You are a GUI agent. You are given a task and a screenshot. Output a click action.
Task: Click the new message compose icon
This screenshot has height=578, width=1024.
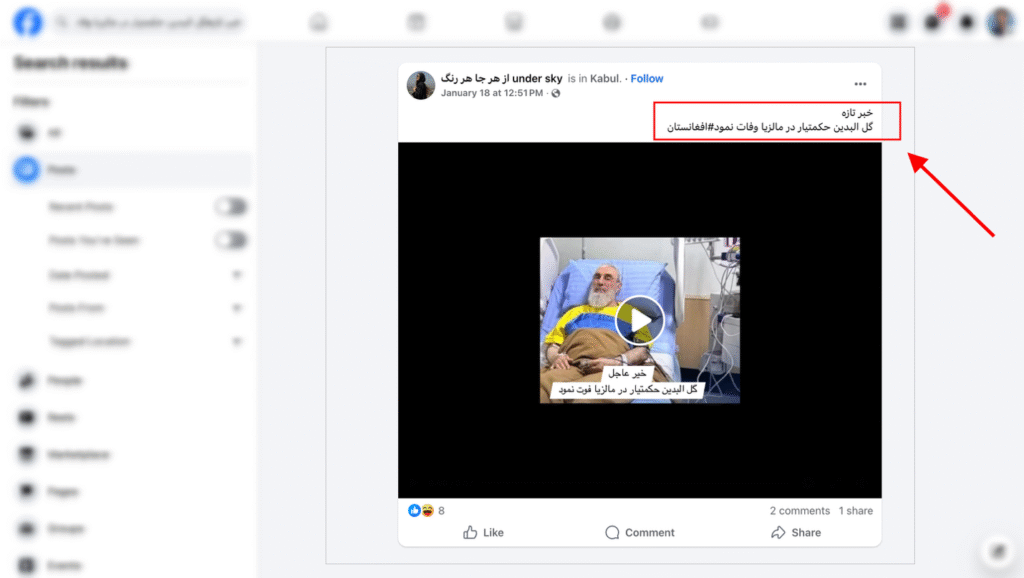click(x=996, y=550)
